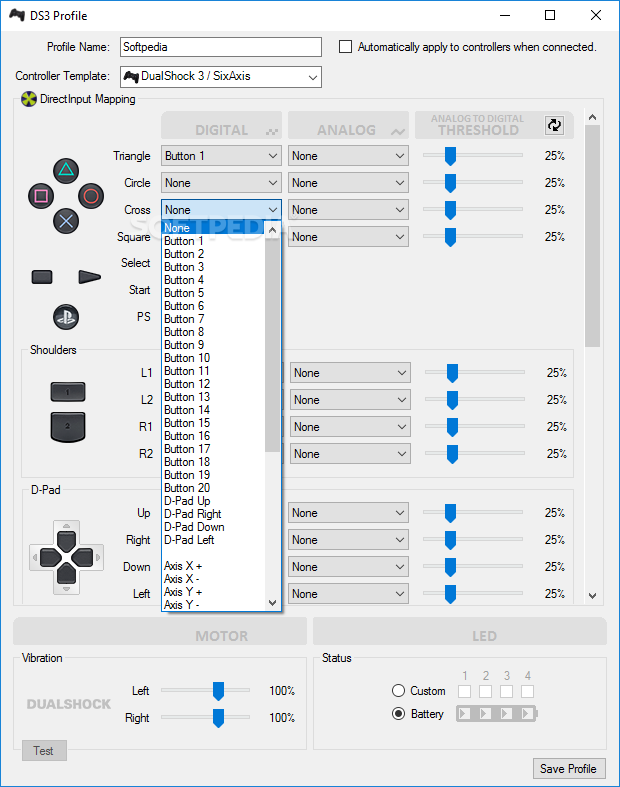Open Cross analog mapping dropdown
Screen dimensions: 620x787
(348, 210)
